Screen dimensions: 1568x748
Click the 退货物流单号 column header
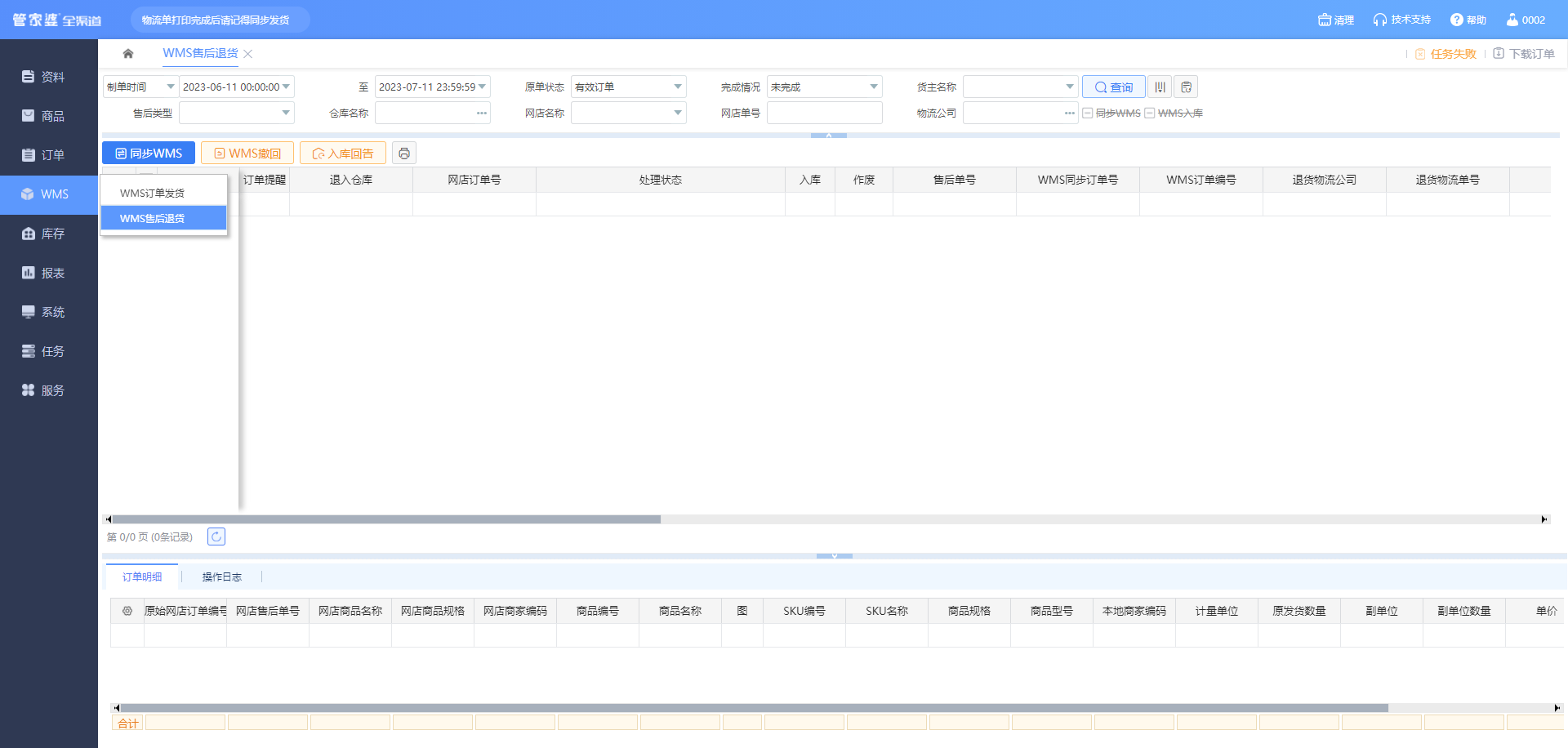[x=1448, y=180]
